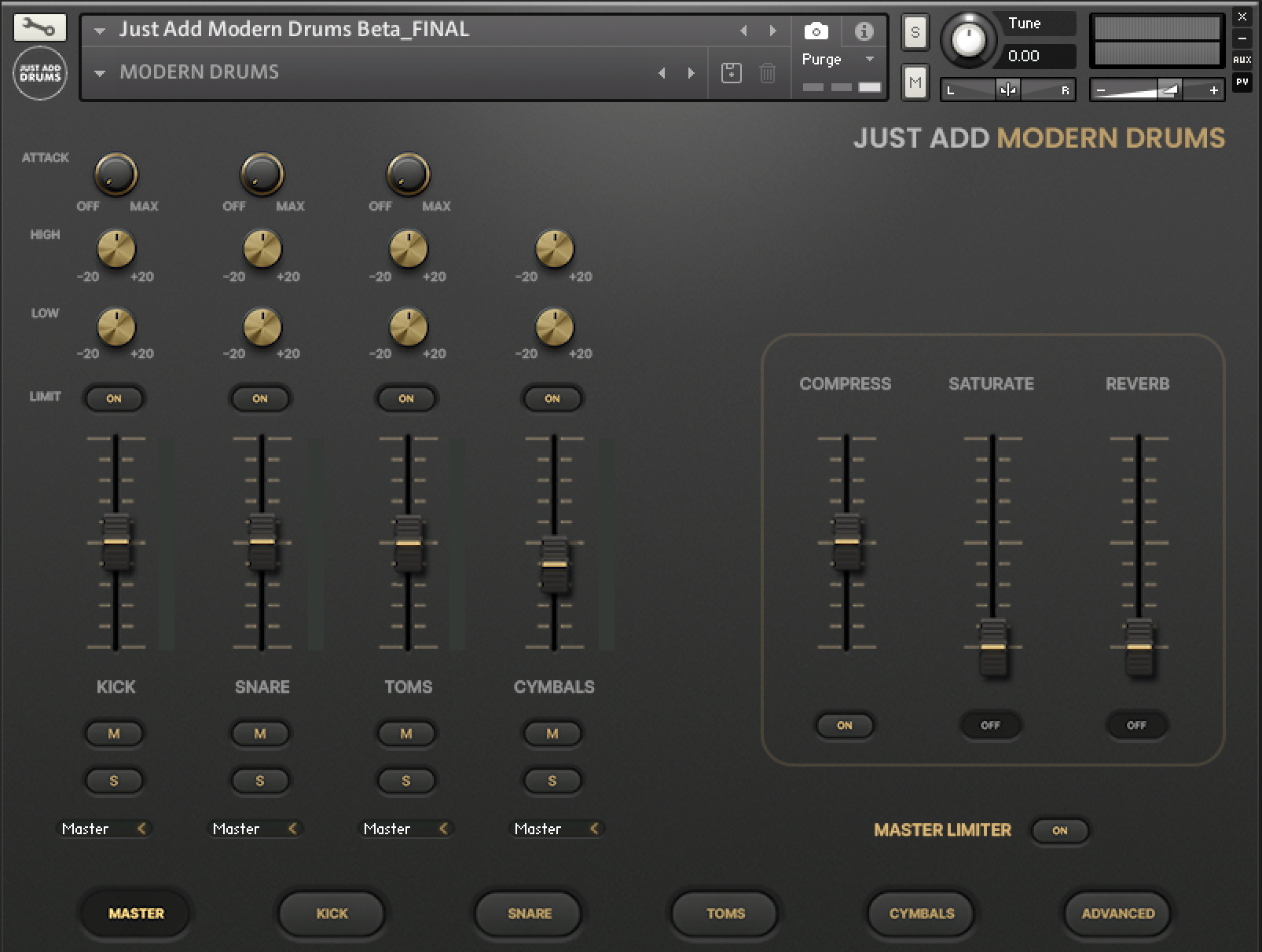
Task: Toggle the Toms limiter ON button
Action: pos(406,398)
